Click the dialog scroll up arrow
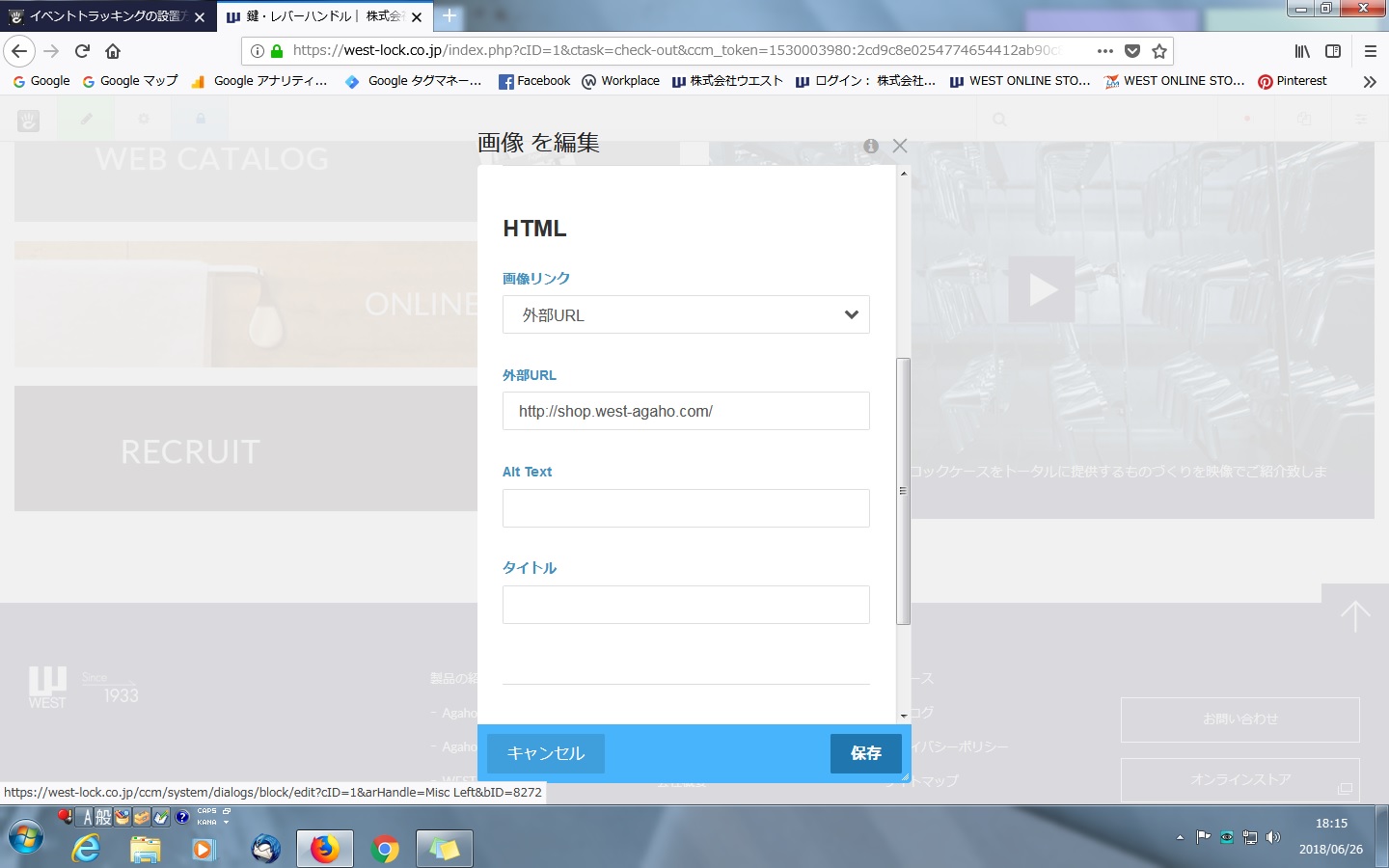Viewport: 1389px width, 868px height. pos(904,174)
